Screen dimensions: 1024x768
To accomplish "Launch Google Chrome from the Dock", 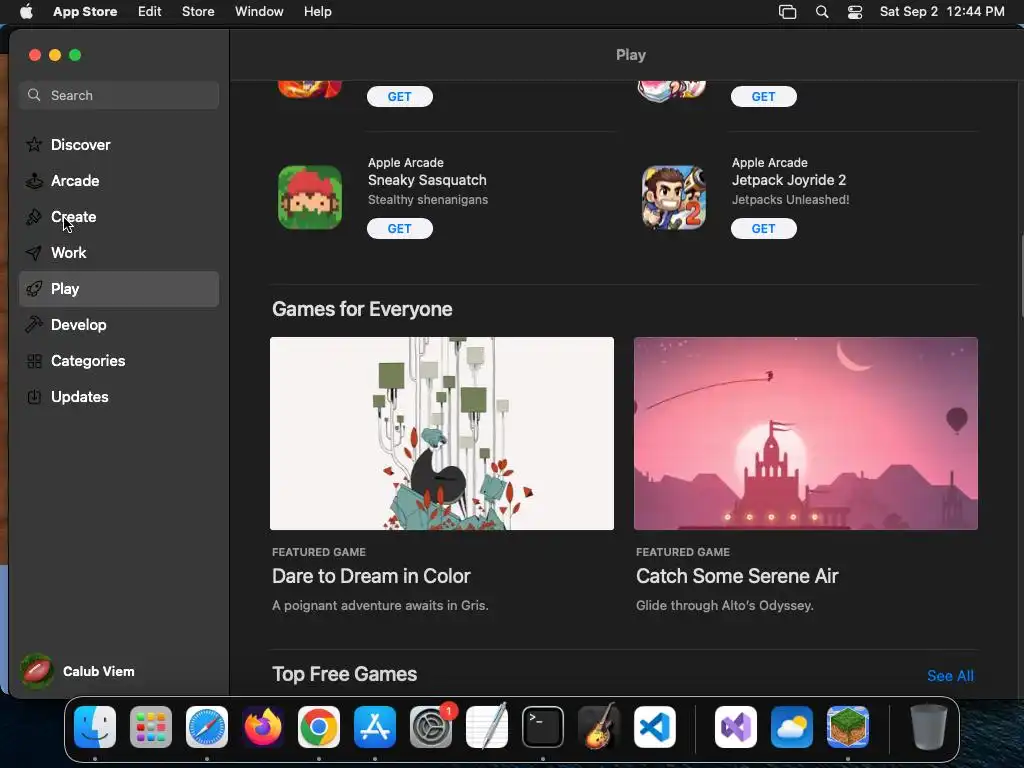I will coord(319,727).
